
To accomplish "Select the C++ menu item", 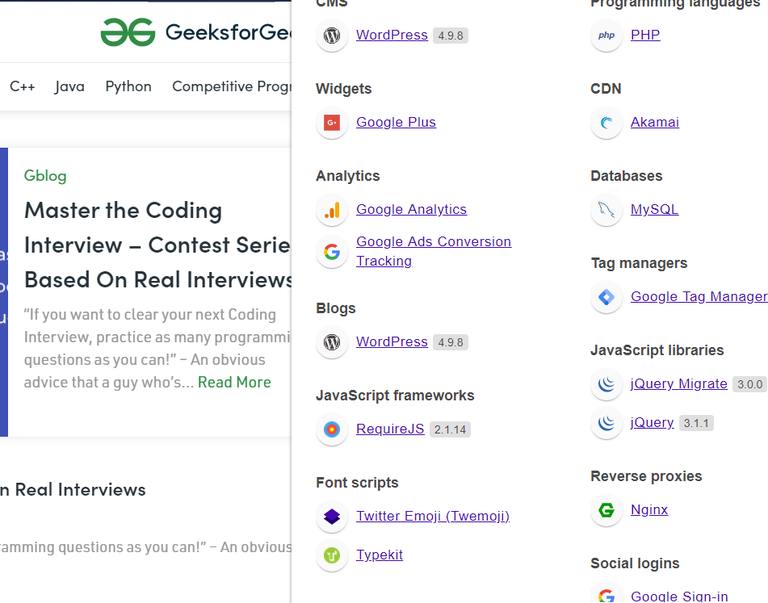I will [x=23, y=87].
